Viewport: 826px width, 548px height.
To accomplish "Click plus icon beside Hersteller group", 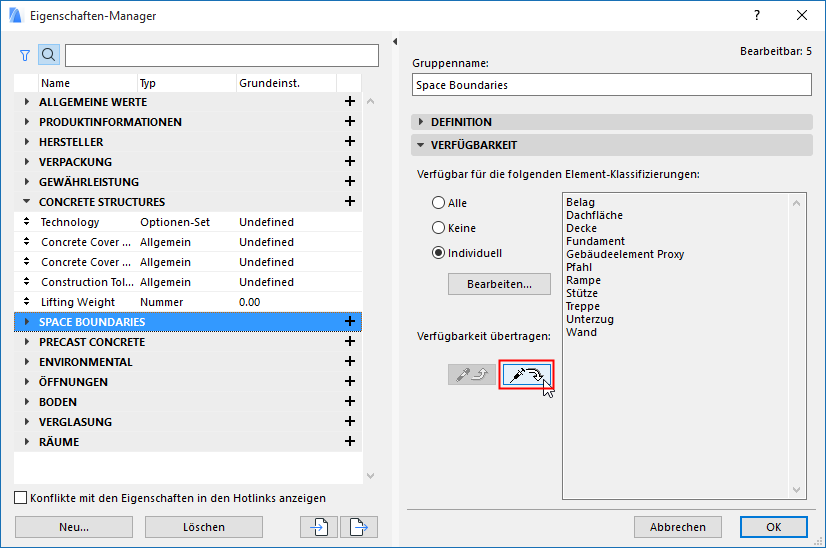I will 350,142.
